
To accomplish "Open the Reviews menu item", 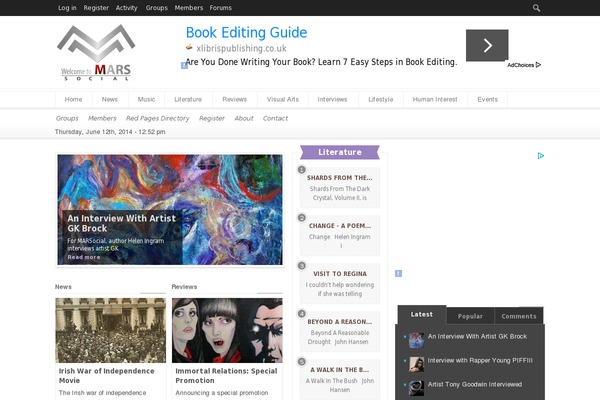I will pos(235,100).
